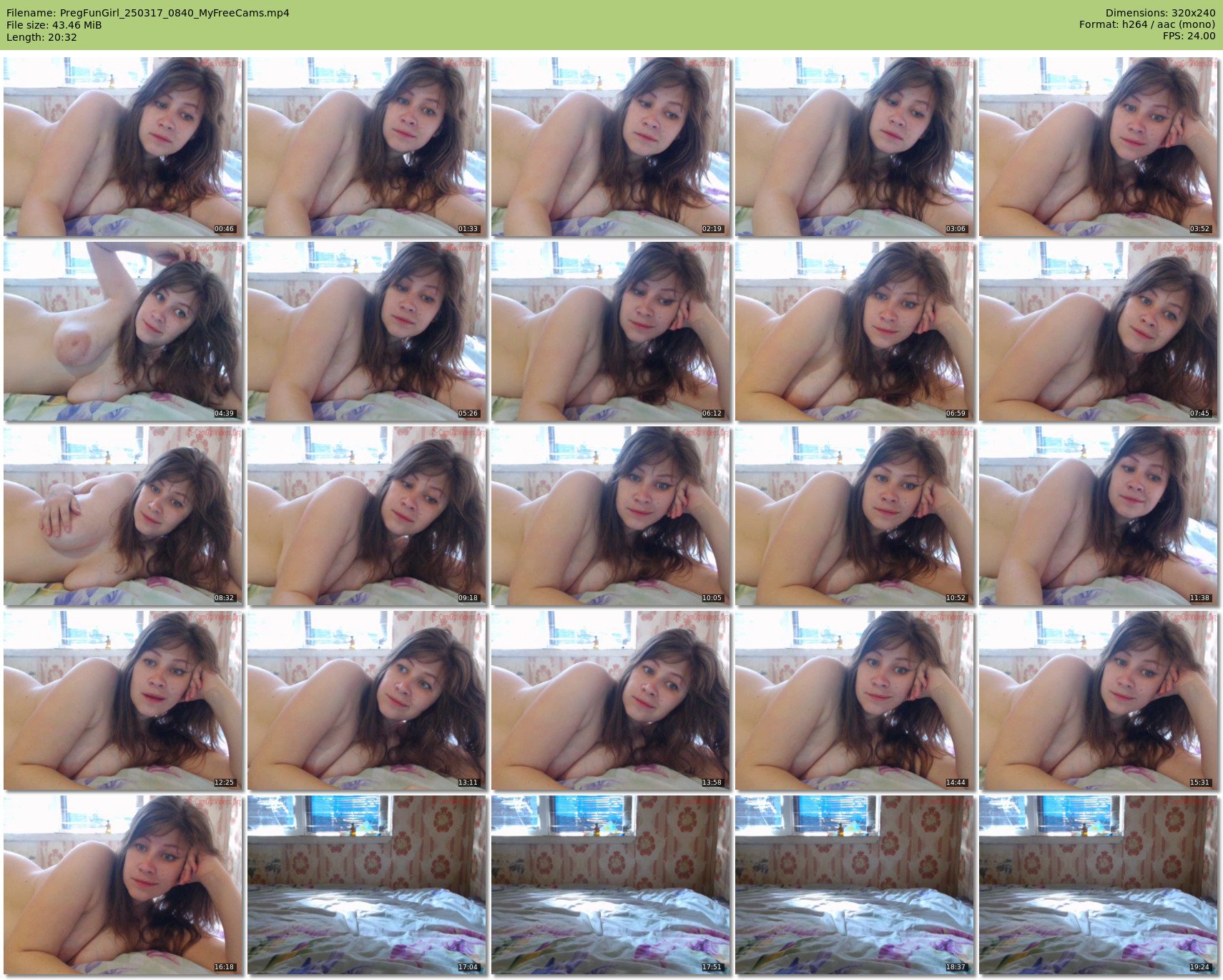1223x980 pixels.
Task: Pick the frame labeled 03:06
Action: coord(855,147)
